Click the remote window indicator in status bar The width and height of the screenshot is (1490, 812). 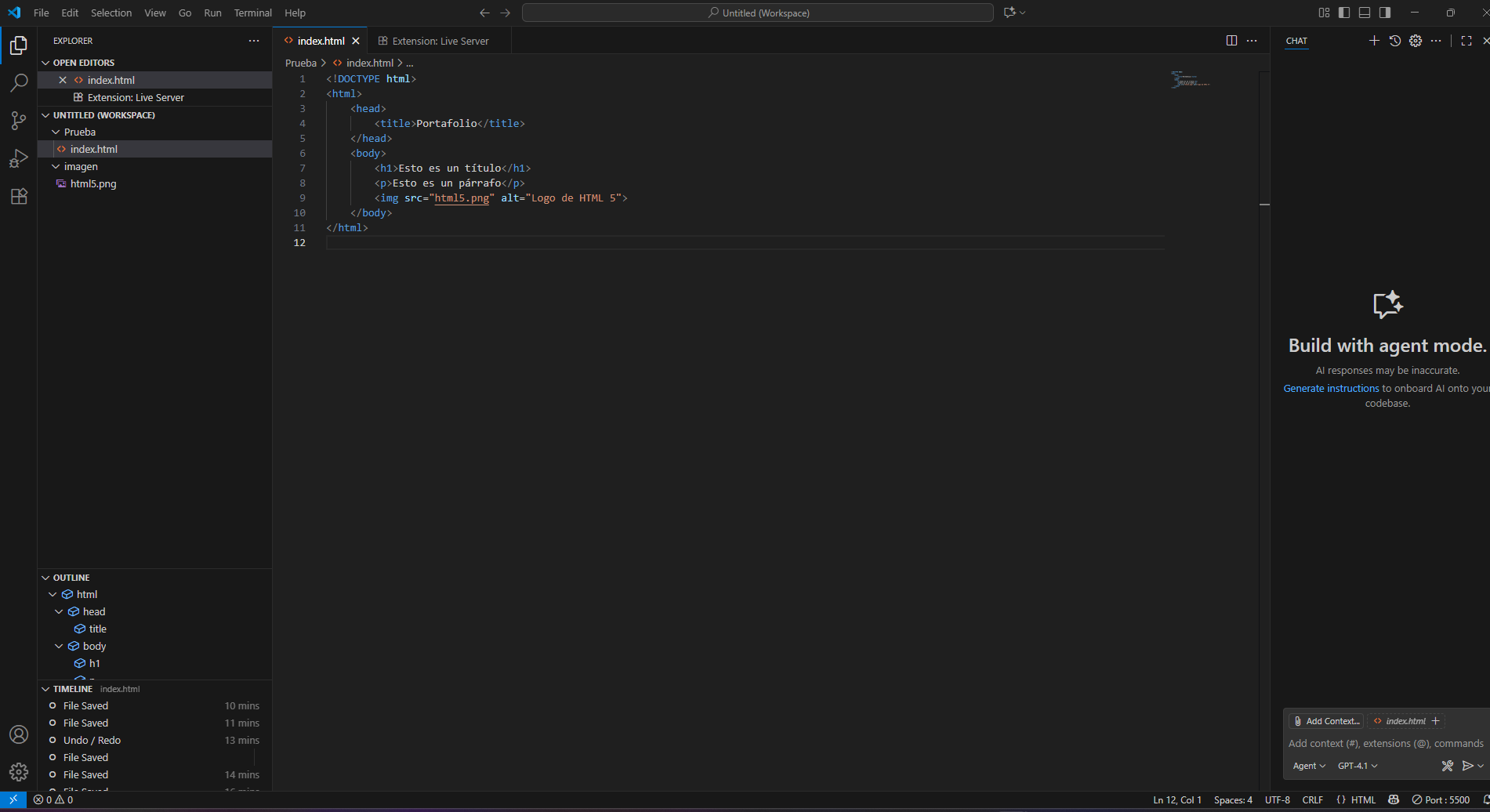click(x=13, y=799)
